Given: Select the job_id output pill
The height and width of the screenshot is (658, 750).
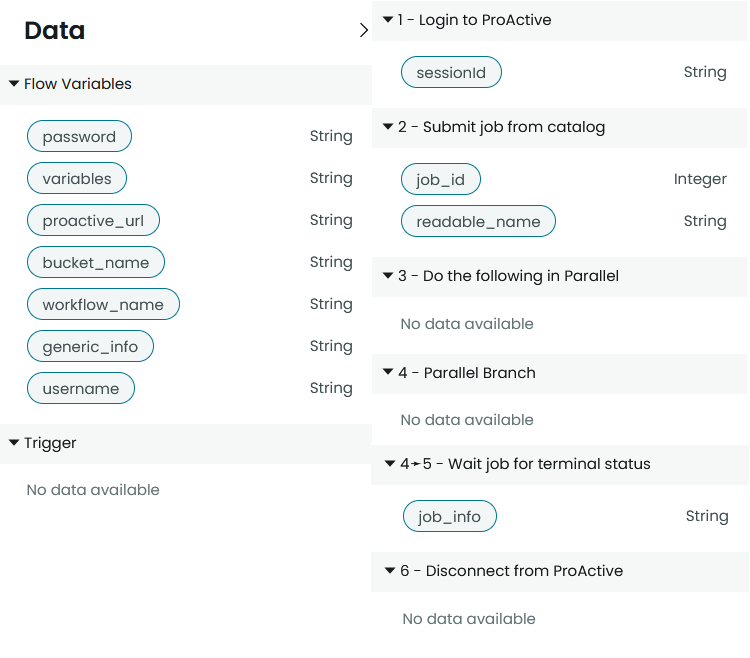Looking at the screenshot, I should click(441, 179).
